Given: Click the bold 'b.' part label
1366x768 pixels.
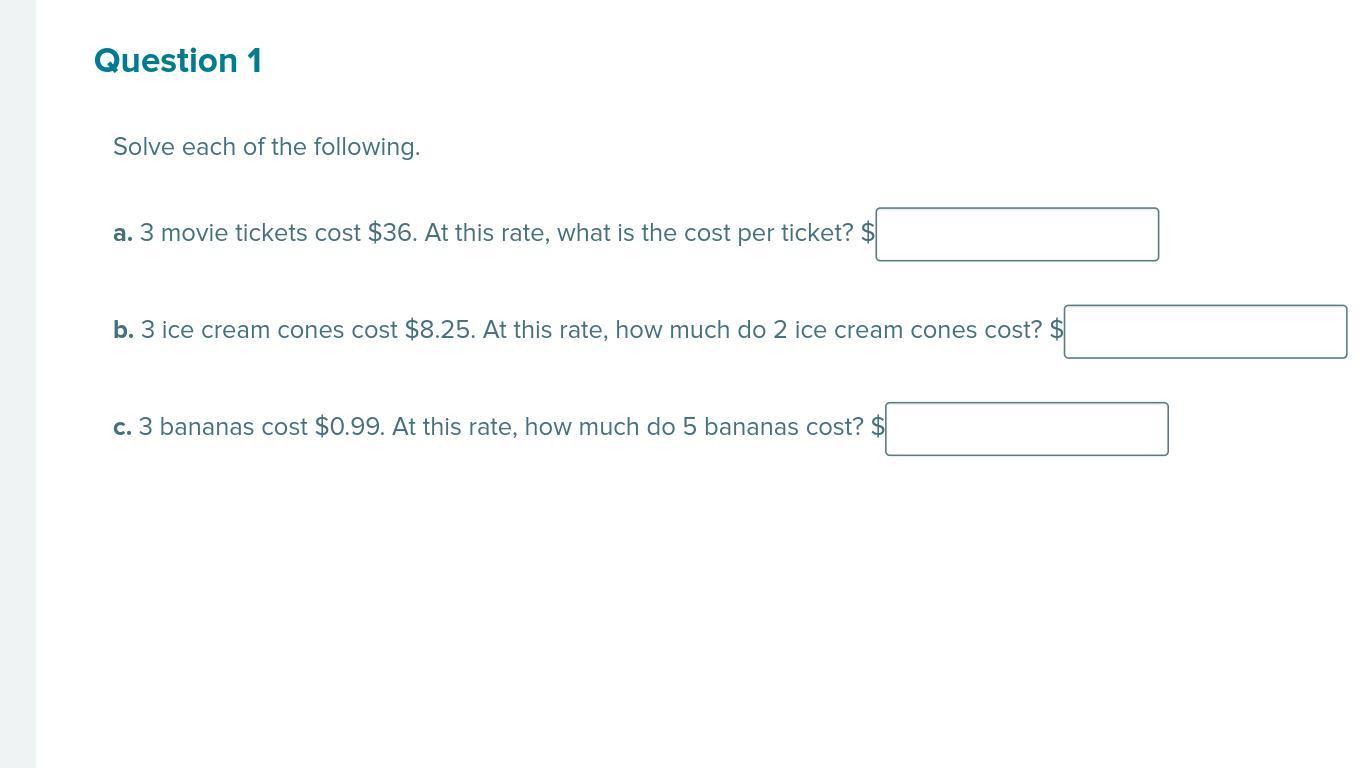Looking at the screenshot, I should coord(123,330).
